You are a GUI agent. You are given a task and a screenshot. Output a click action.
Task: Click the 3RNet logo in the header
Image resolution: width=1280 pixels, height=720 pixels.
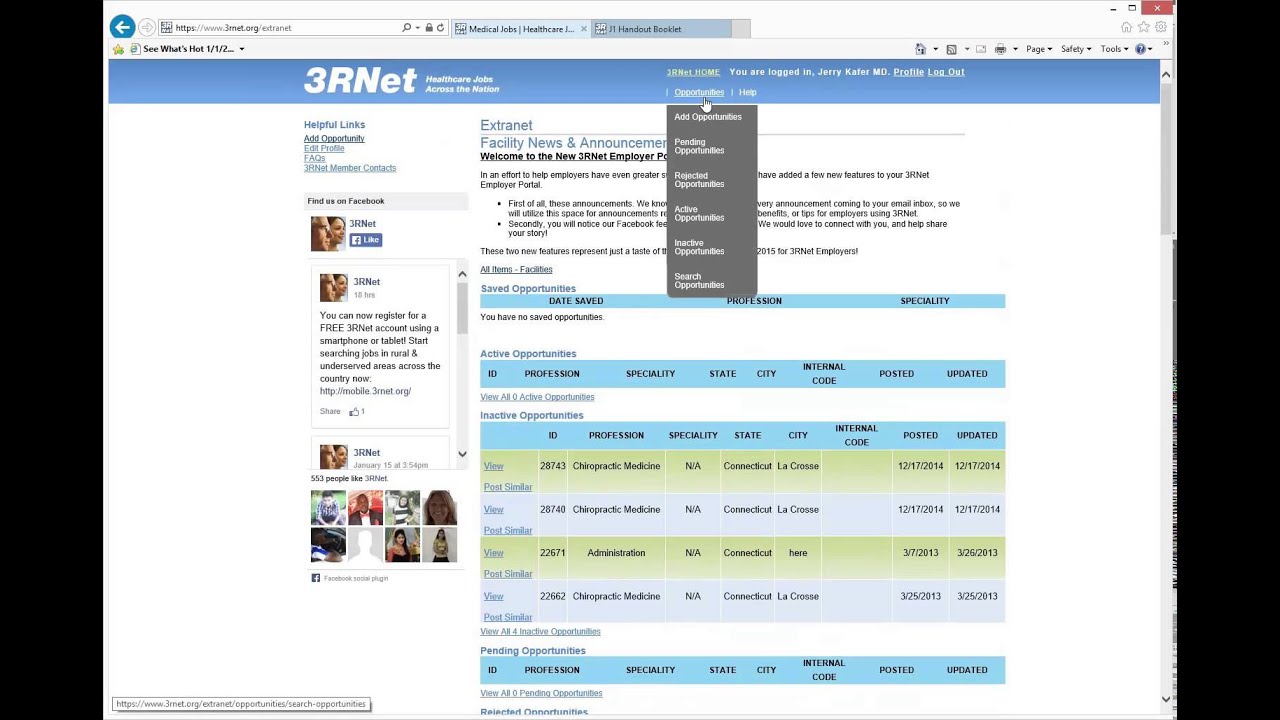coord(360,80)
